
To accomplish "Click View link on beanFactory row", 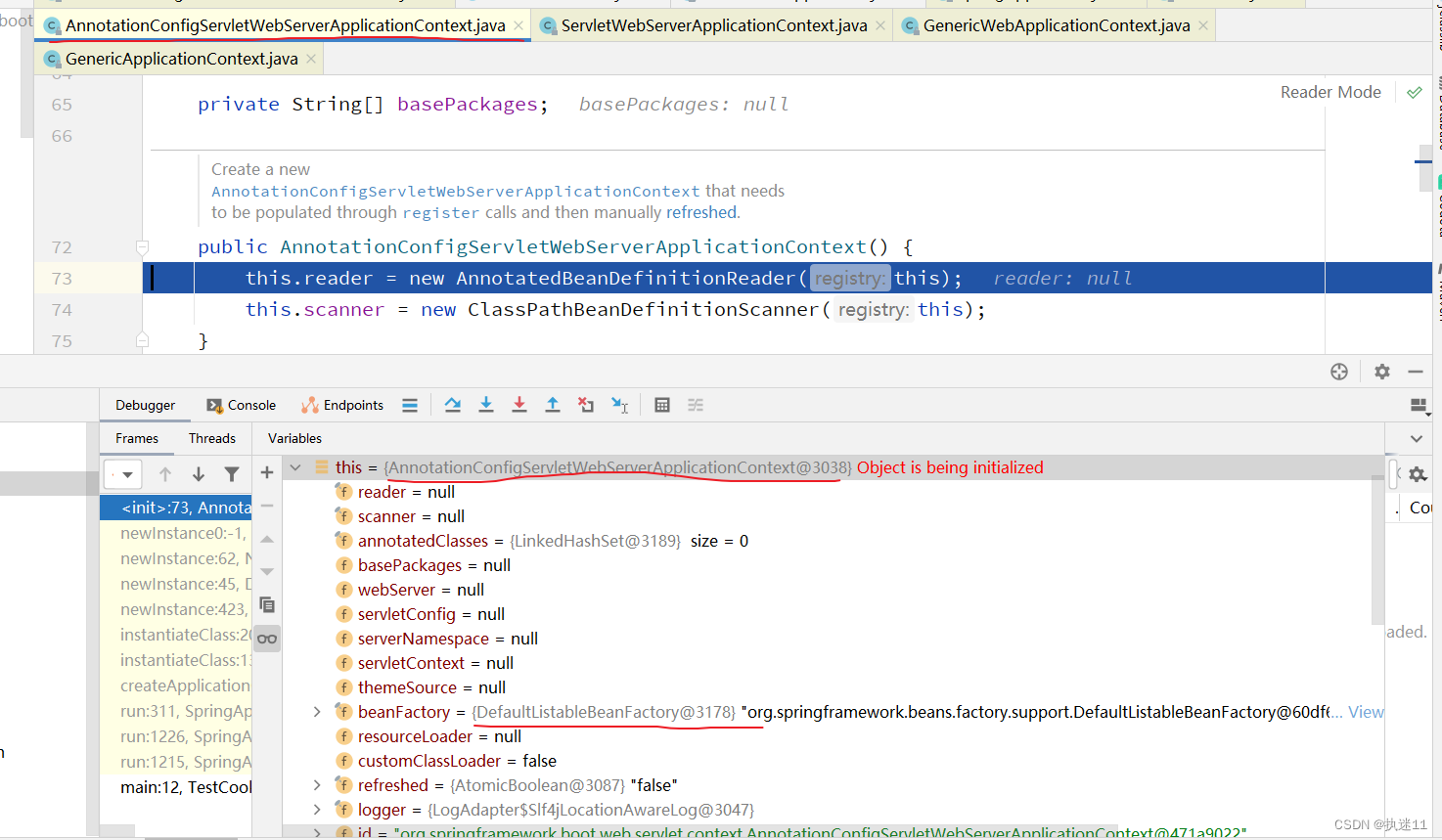I will click(1366, 712).
